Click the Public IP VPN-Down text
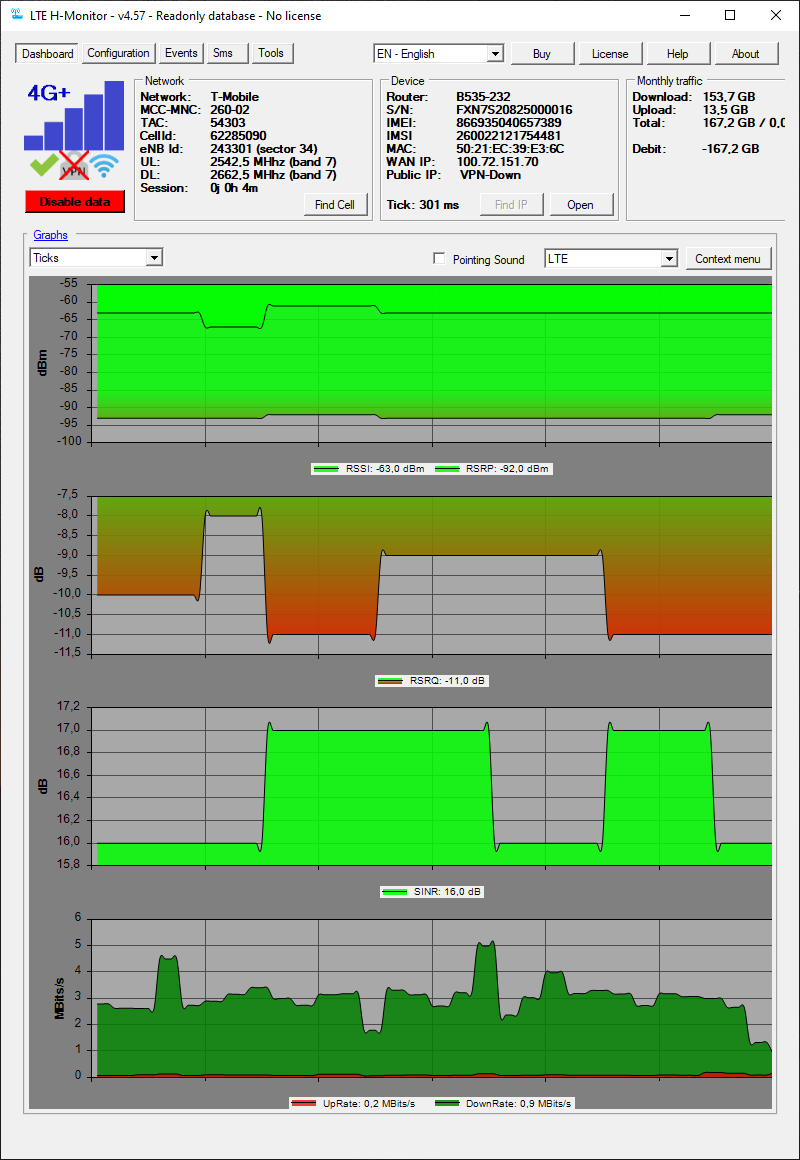The width and height of the screenshot is (800, 1160). pyautogui.click(x=491, y=175)
